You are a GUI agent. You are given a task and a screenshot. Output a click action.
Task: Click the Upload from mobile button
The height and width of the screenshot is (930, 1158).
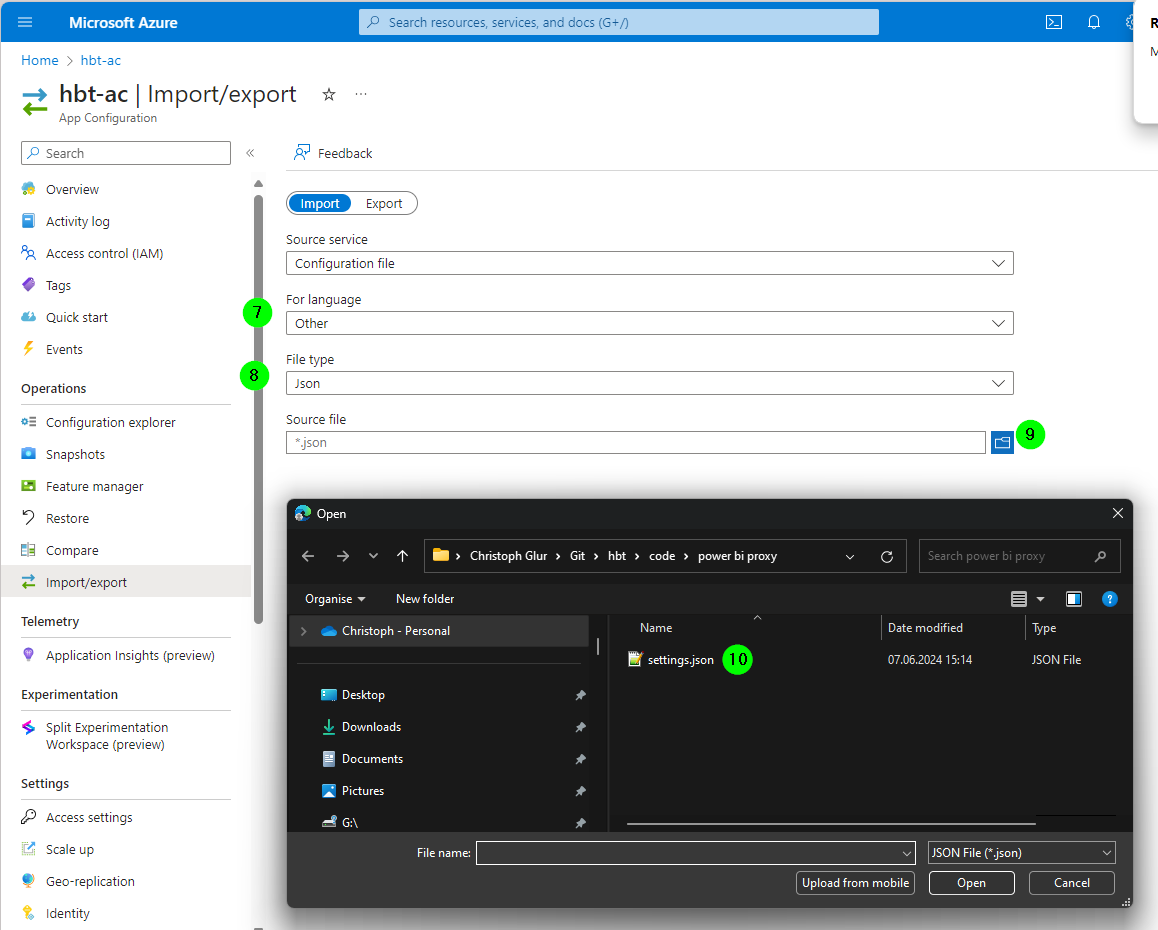click(855, 883)
